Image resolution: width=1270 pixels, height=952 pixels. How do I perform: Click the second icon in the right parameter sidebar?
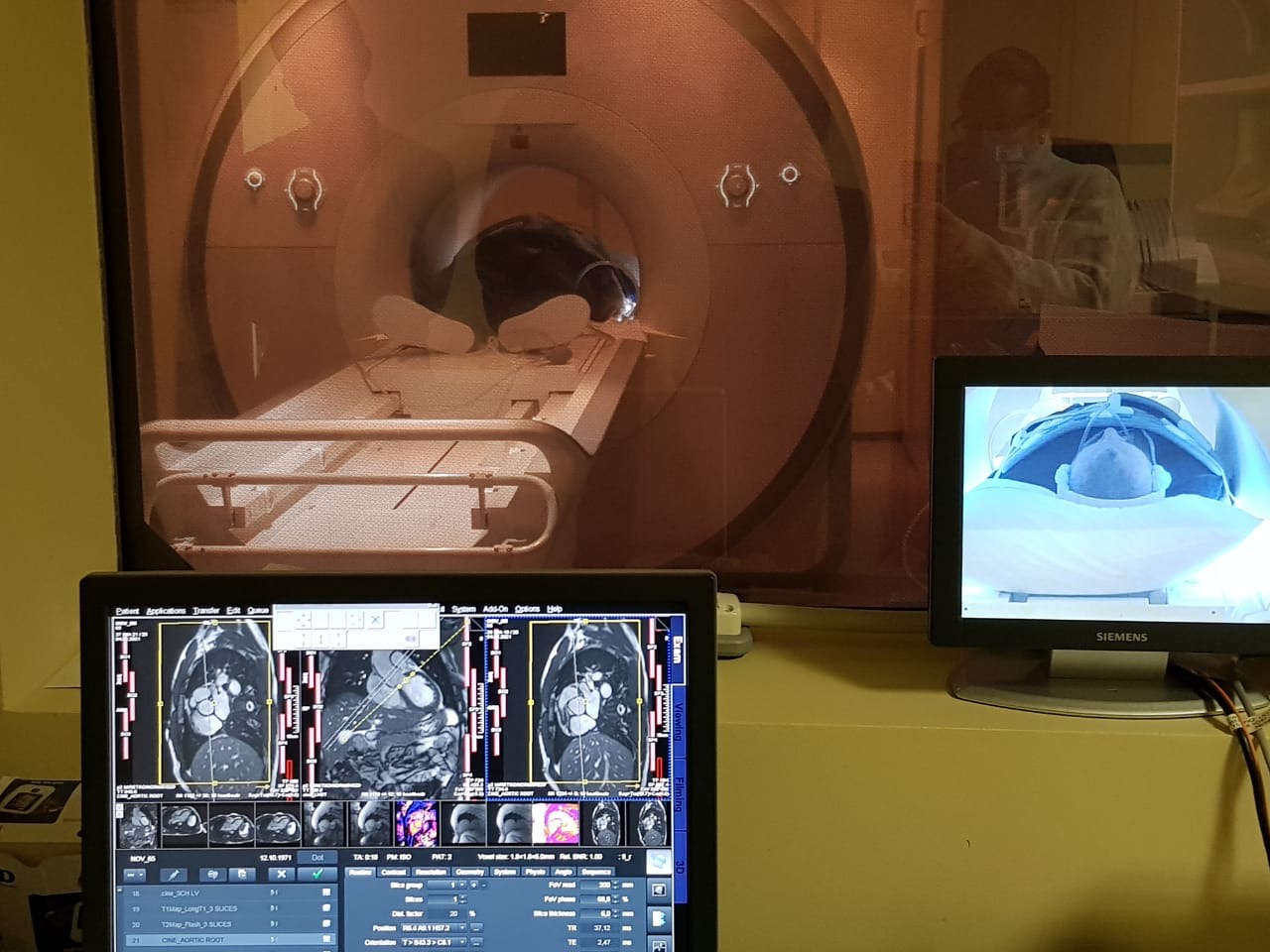pos(658,891)
